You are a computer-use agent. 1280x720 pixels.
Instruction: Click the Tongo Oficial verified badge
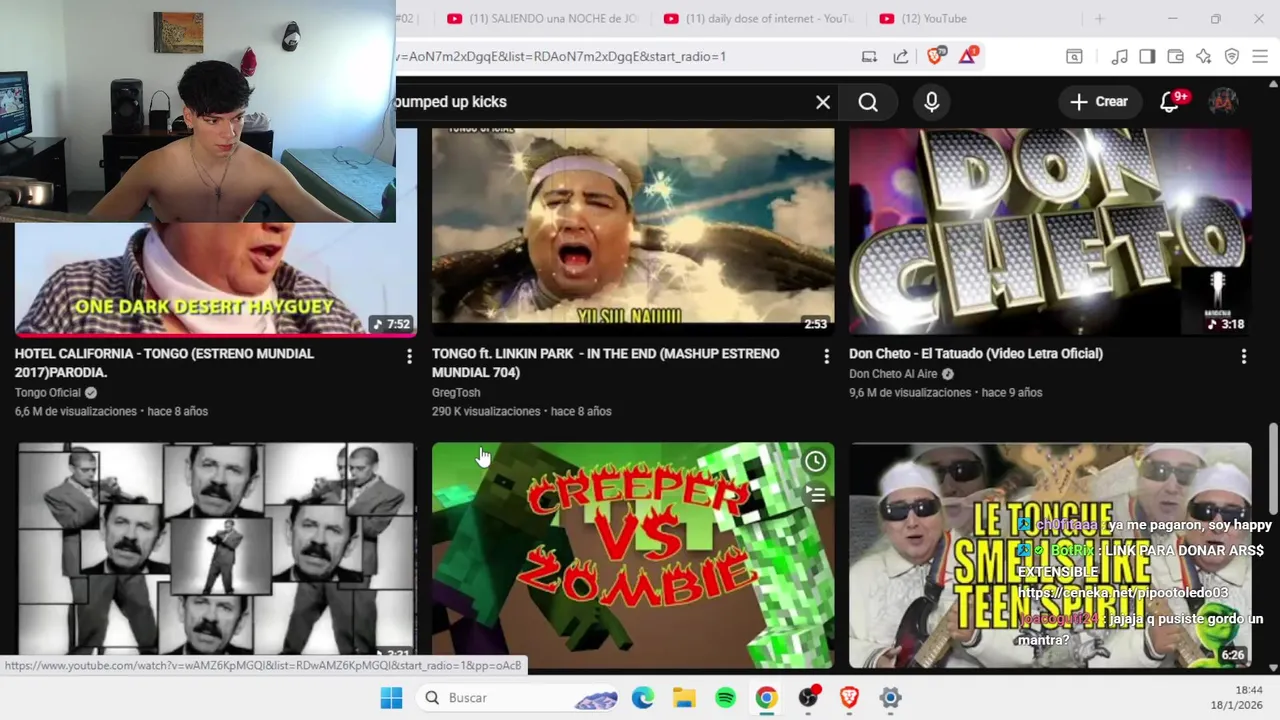tap(91, 393)
